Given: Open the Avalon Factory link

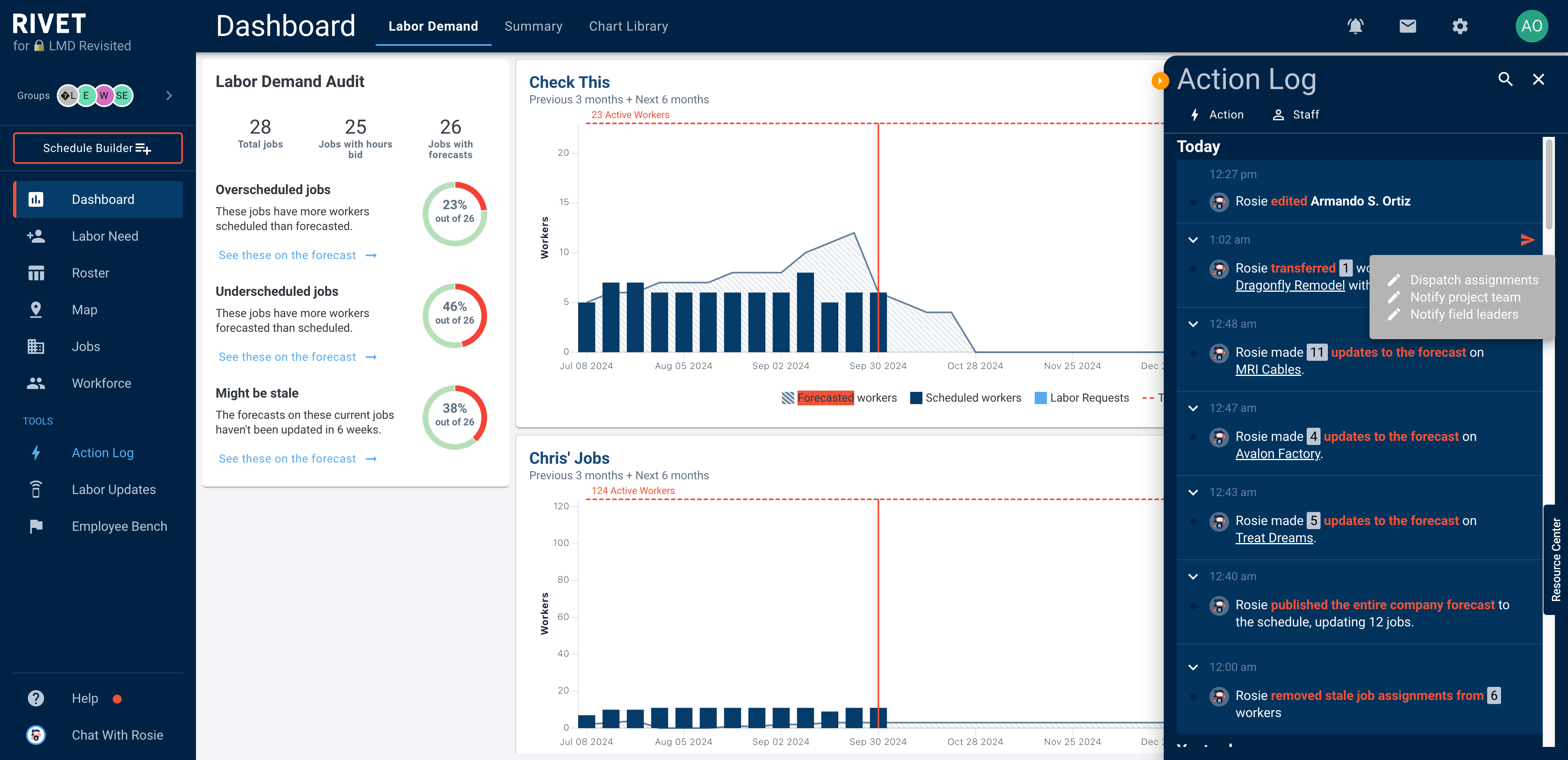Looking at the screenshot, I should (1278, 453).
